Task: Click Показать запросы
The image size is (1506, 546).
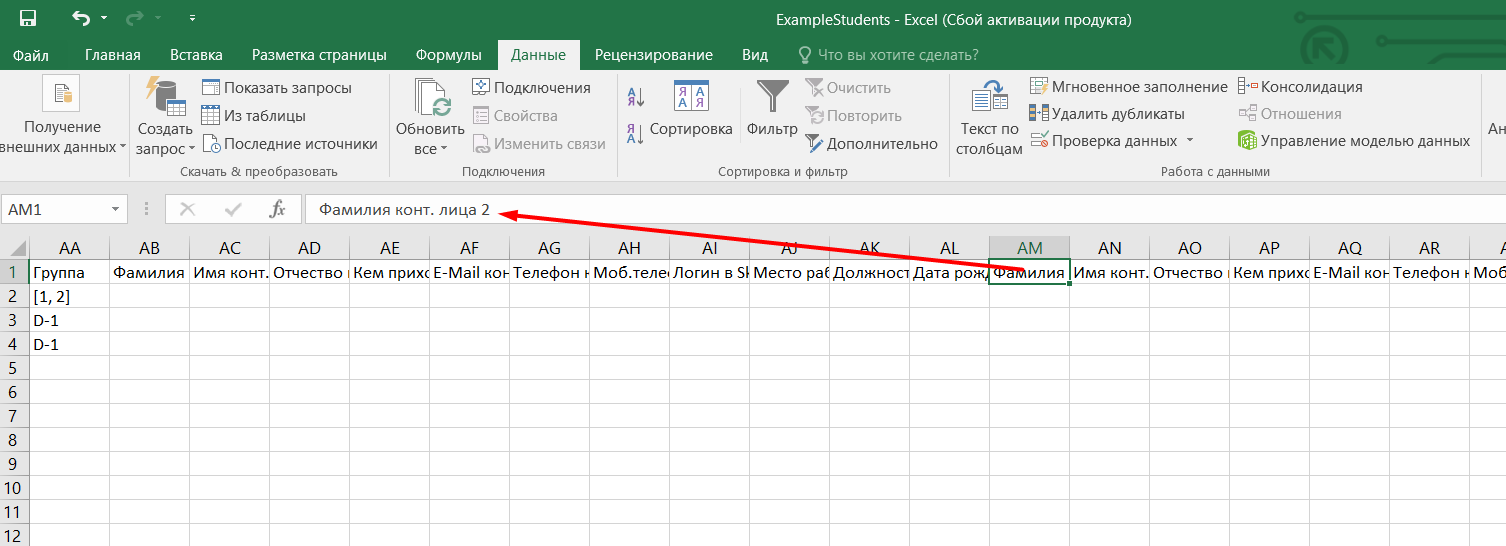Action: coord(277,88)
